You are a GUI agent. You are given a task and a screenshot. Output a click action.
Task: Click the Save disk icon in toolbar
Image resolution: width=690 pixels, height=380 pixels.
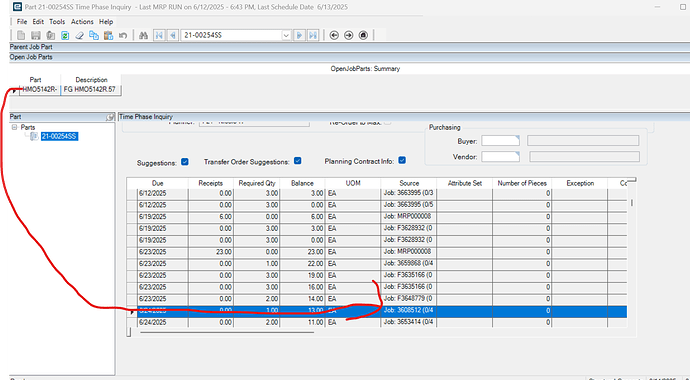pos(36,35)
